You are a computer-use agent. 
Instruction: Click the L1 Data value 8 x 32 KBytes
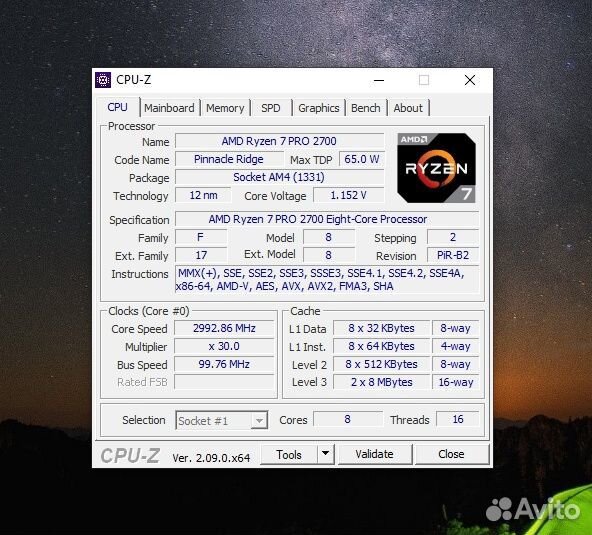click(381, 328)
